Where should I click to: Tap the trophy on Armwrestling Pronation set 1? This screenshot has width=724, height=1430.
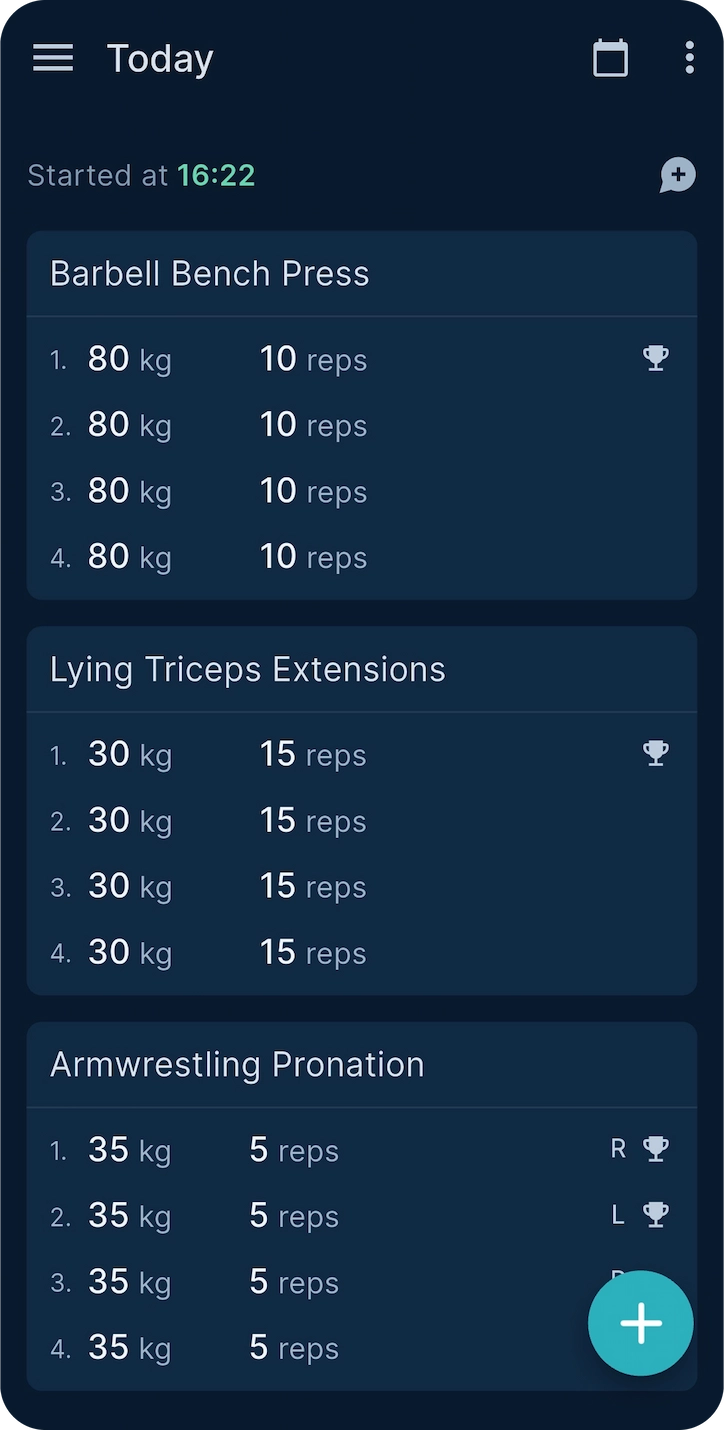tap(655, 1149)
